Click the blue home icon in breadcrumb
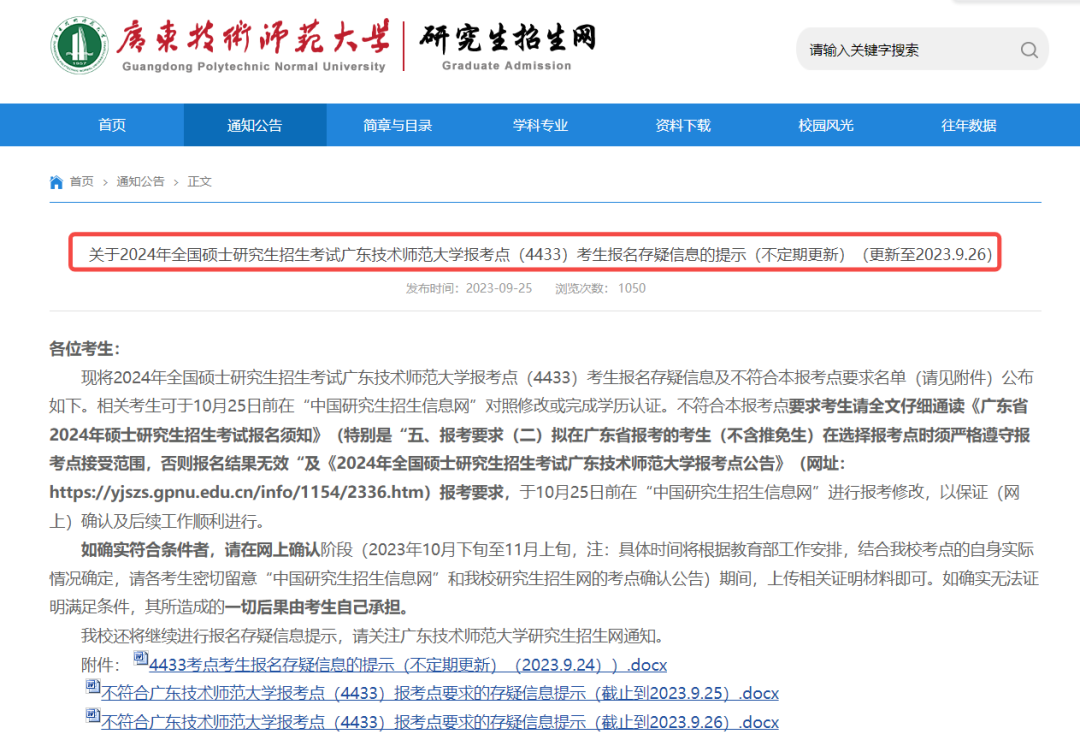 click(x=56, y=182)
